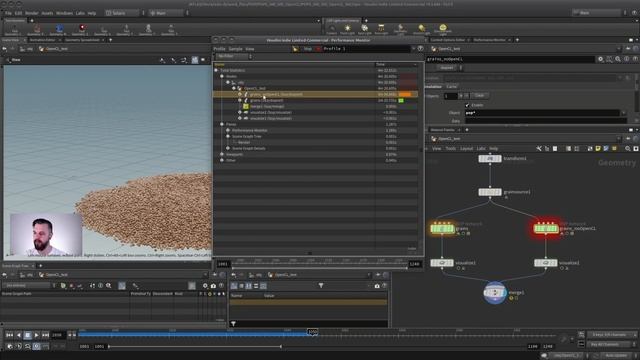The image size is (640, 360).
Task: Click the blue cached timeline bar
Action: click(x=193, y=334)
